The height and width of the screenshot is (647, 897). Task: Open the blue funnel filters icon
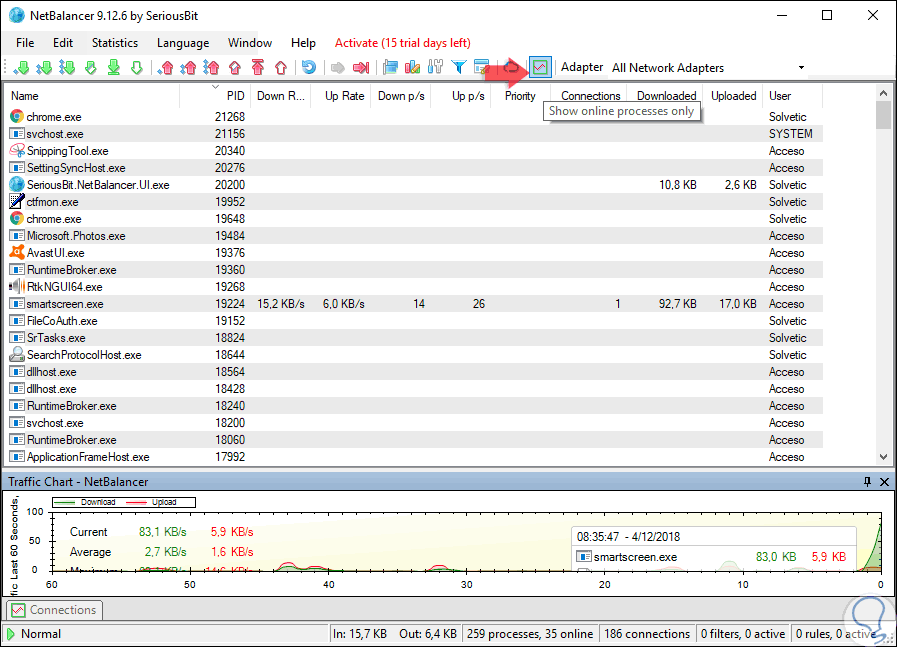pos(459,68)
